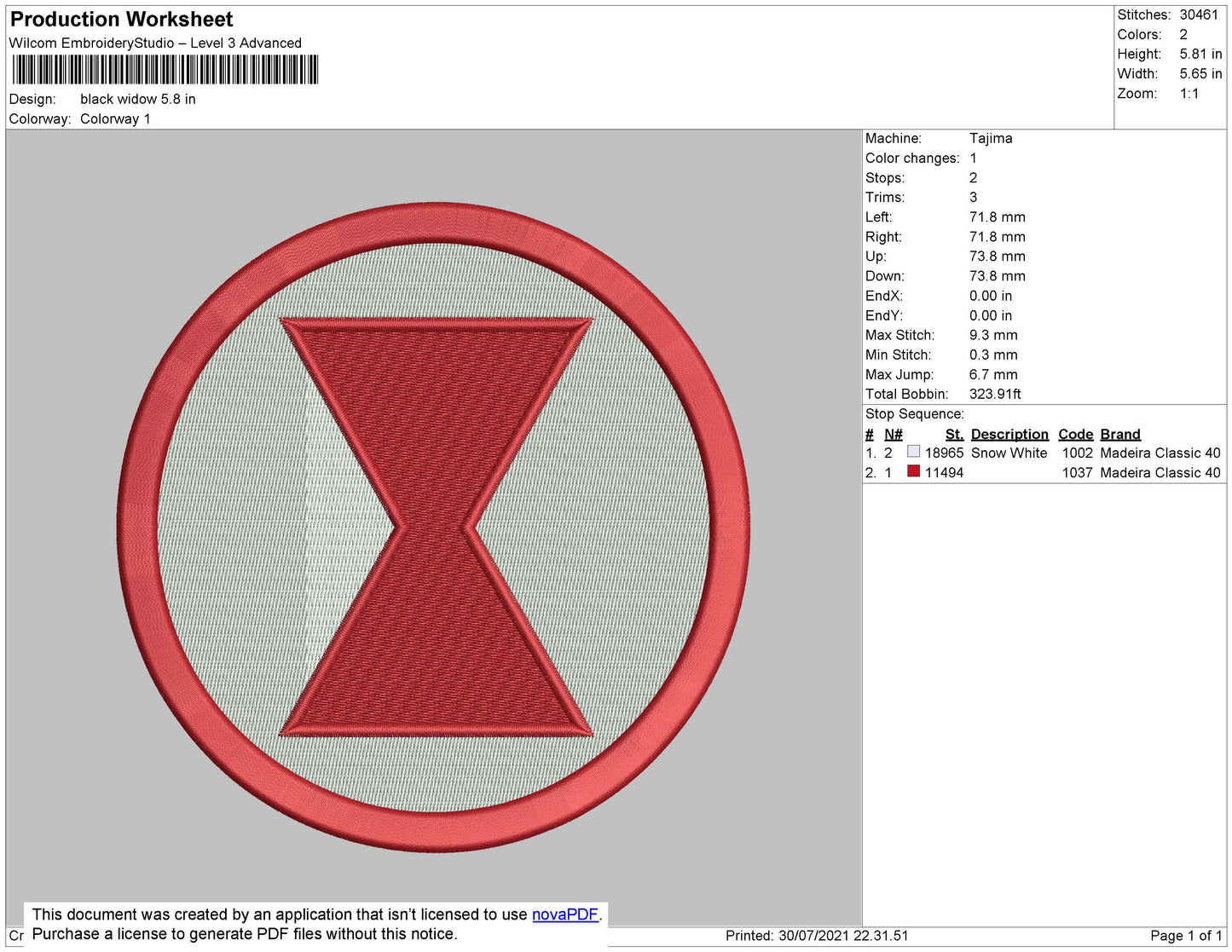The width and height of the screenshot is (1232, 952).
Task: Click the Production Worksheet title
Action: coord(121,20)
